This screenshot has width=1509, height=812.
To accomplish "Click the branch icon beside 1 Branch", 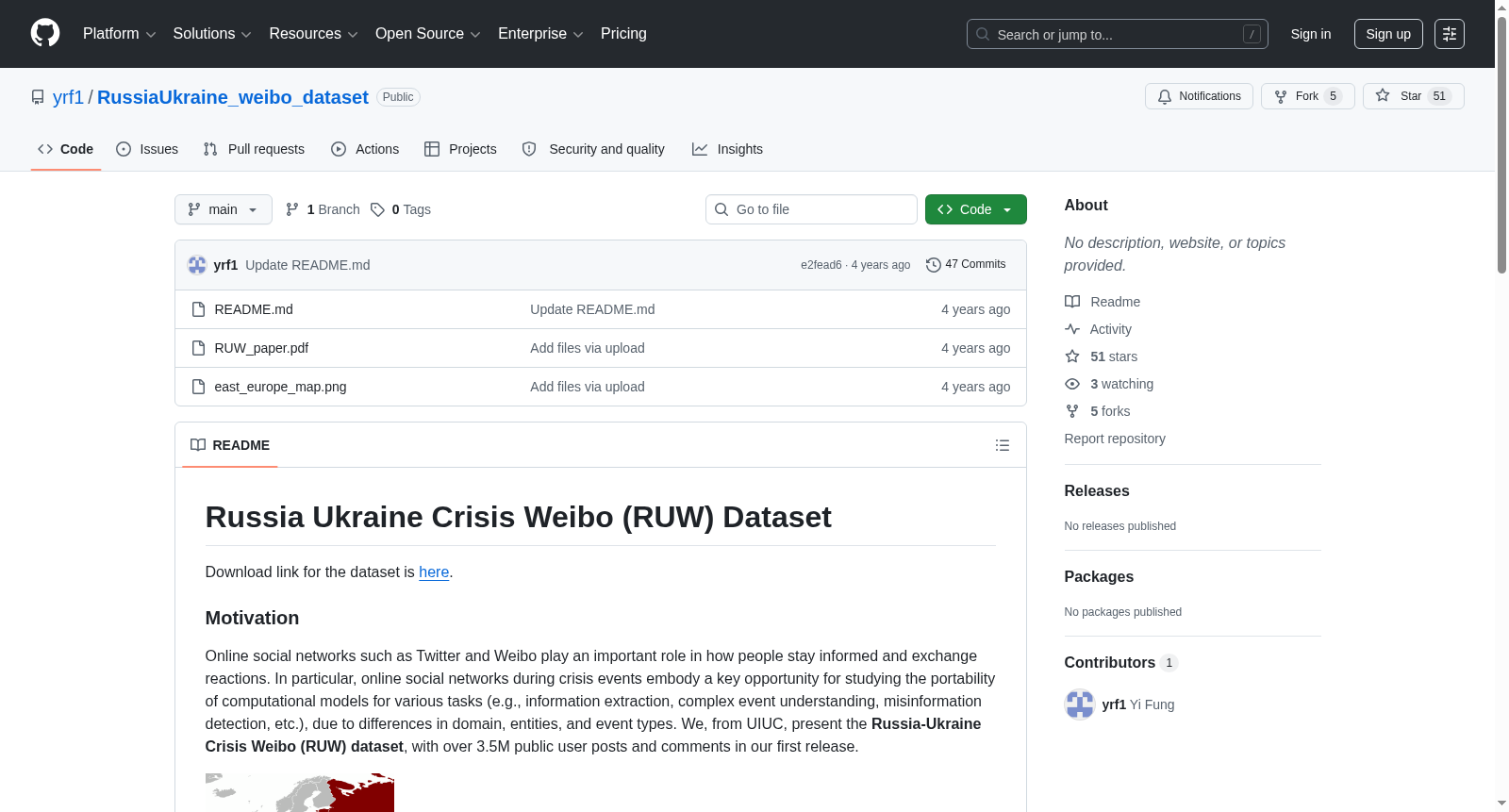I will point(292,209).
